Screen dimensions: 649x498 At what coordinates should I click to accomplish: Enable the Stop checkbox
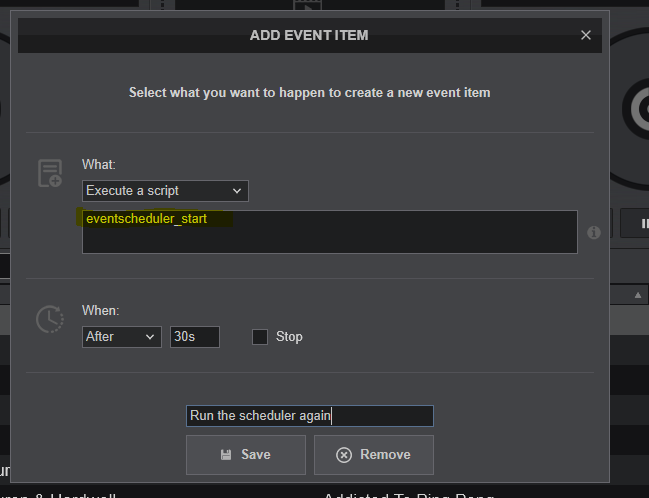260,337
